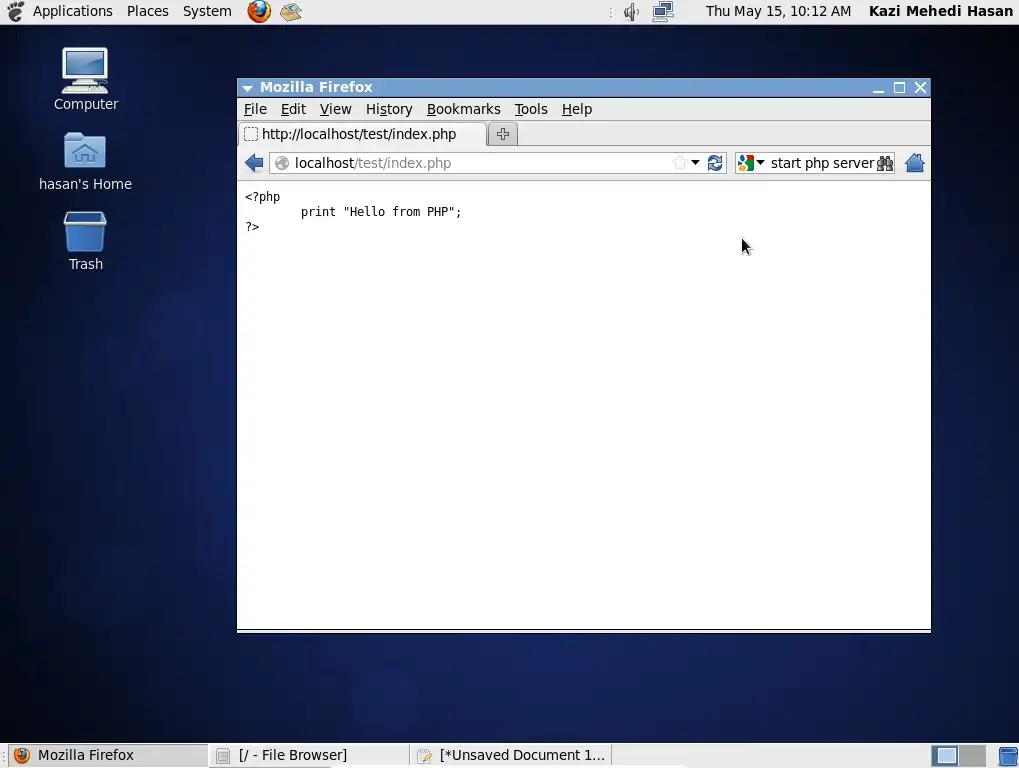The height and width of the screenshot is (768, 1019).
Task: Click the Firefox back arrow button
Action: pyautogui.click(x=254, y=163)
